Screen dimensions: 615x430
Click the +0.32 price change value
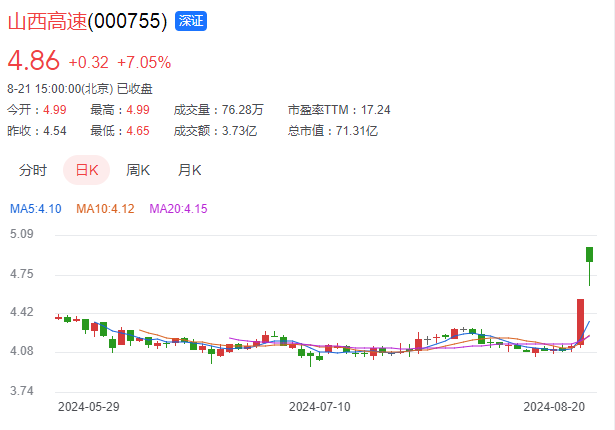(x=89, y=62)
